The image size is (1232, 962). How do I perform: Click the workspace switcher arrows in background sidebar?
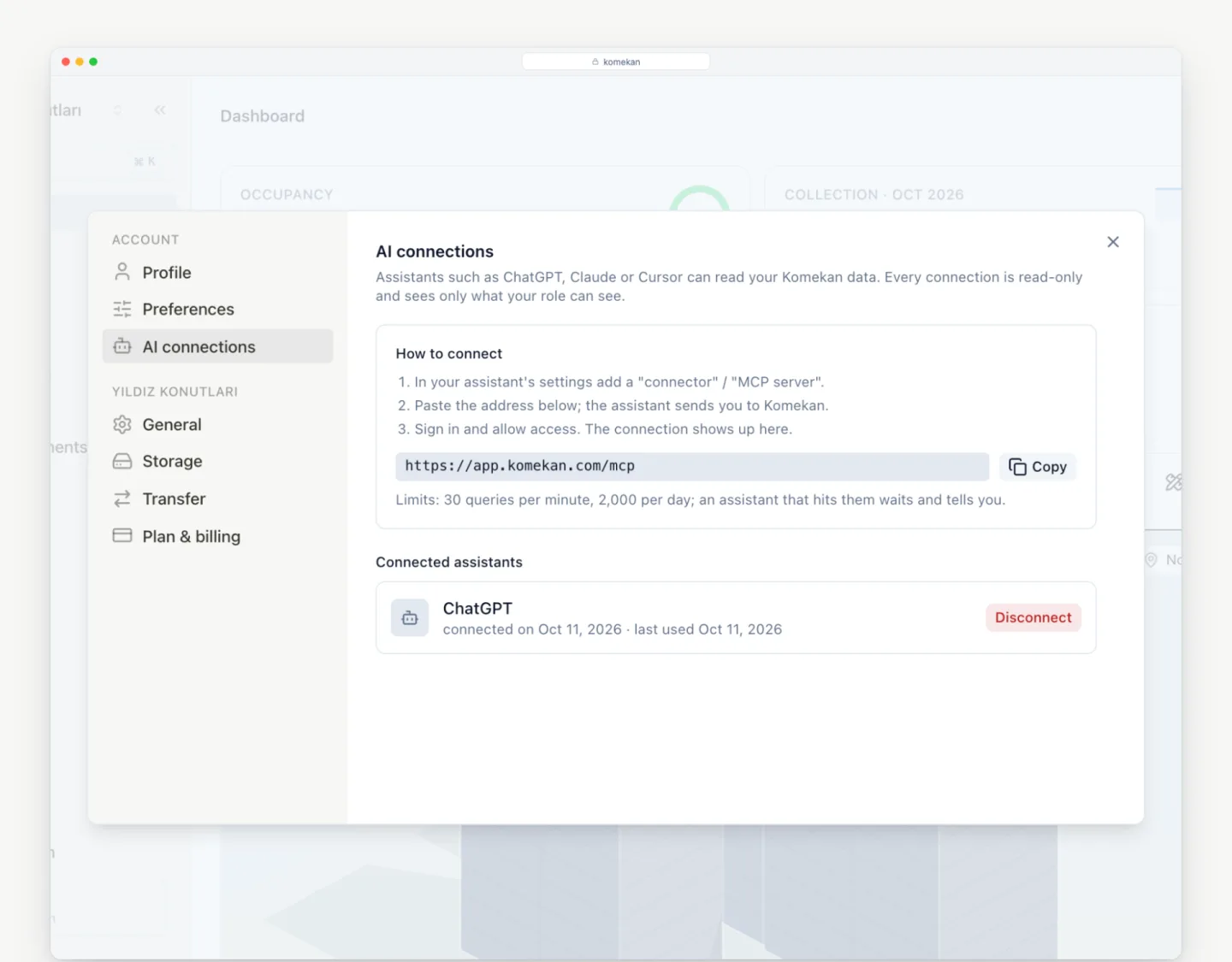tap(118, 110)
